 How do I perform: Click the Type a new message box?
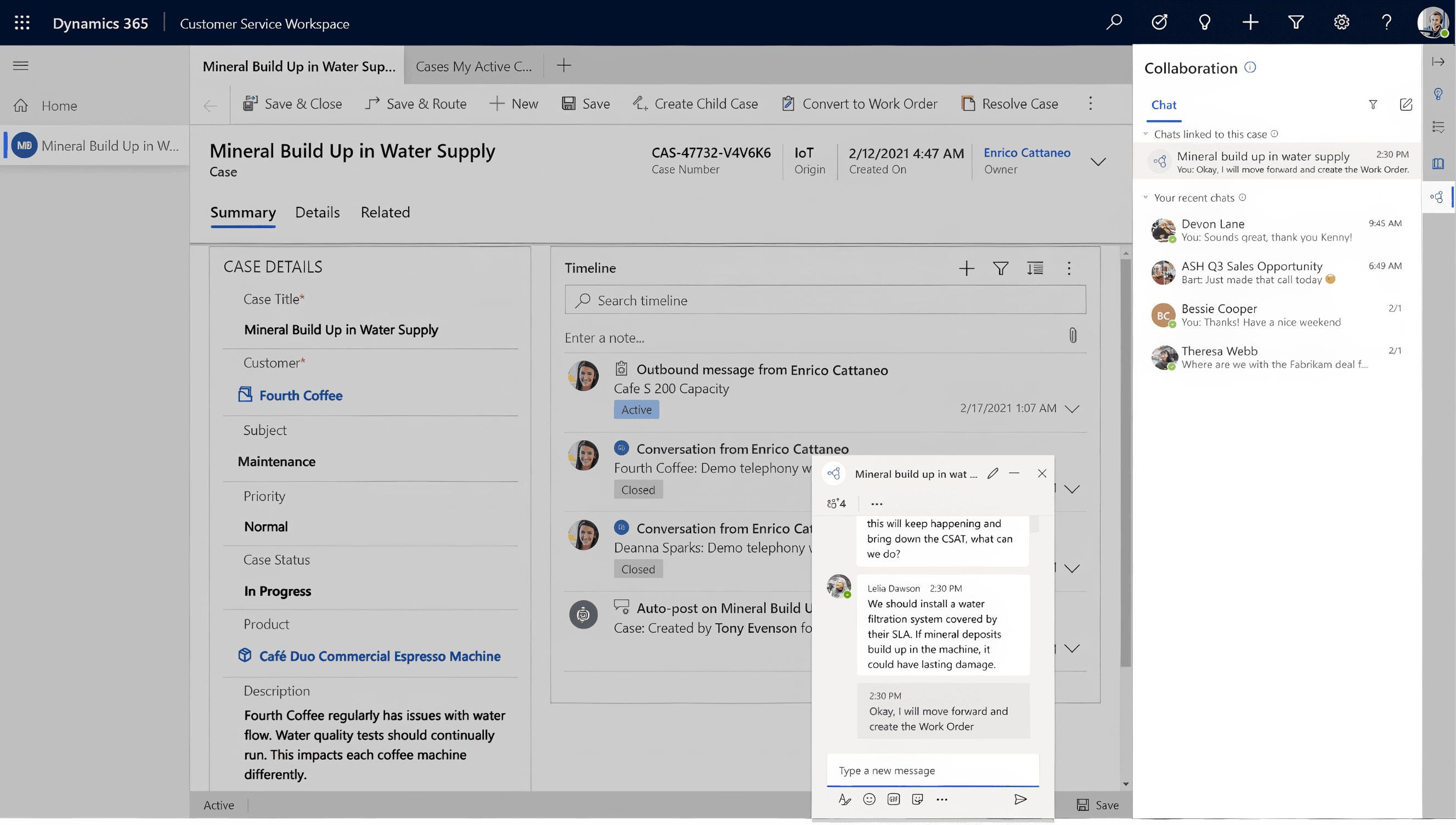pos(933,771)
